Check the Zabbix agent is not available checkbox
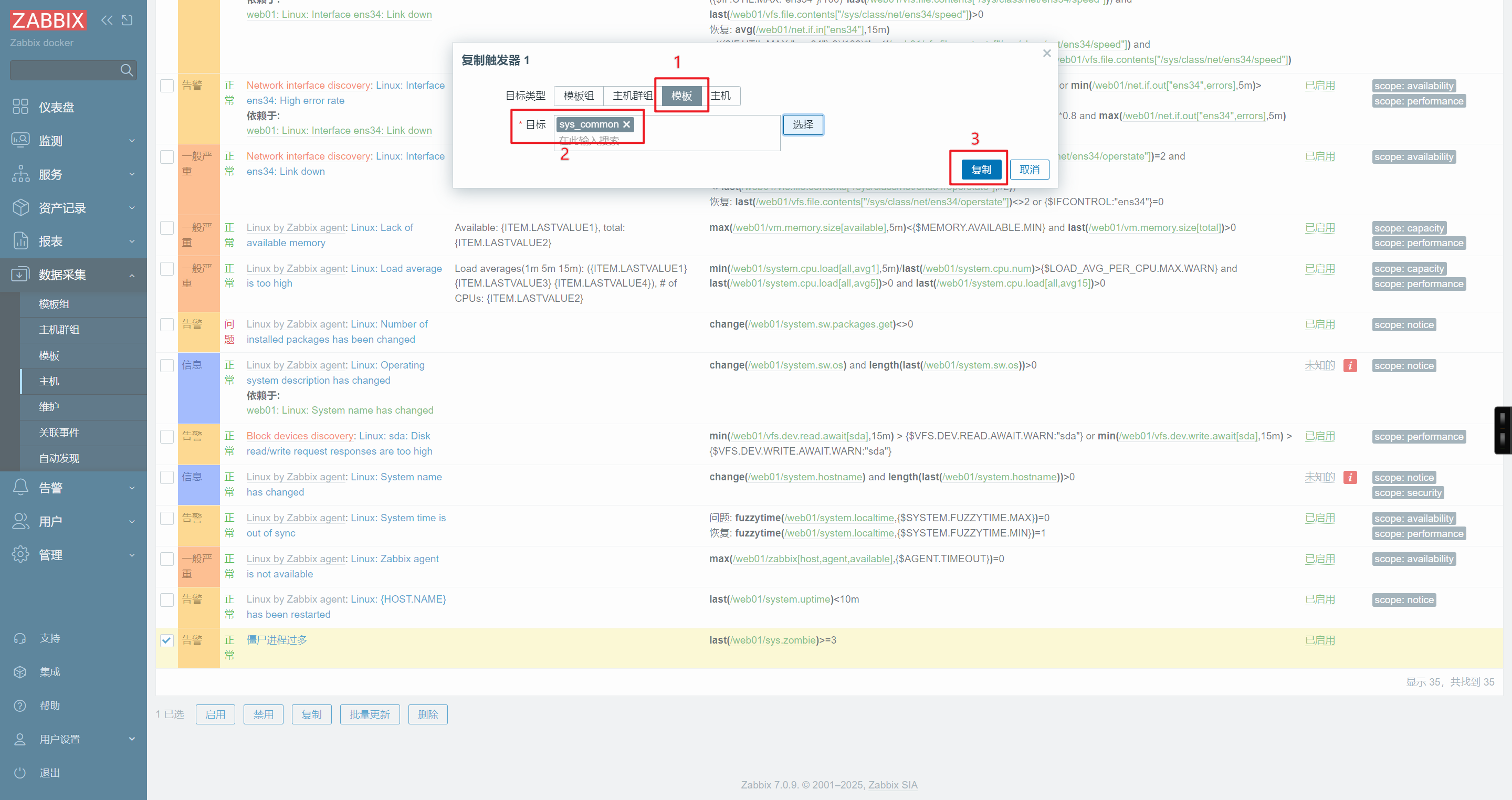The height and width of the screenshot is (800, 1512). [x=167, y=559]
